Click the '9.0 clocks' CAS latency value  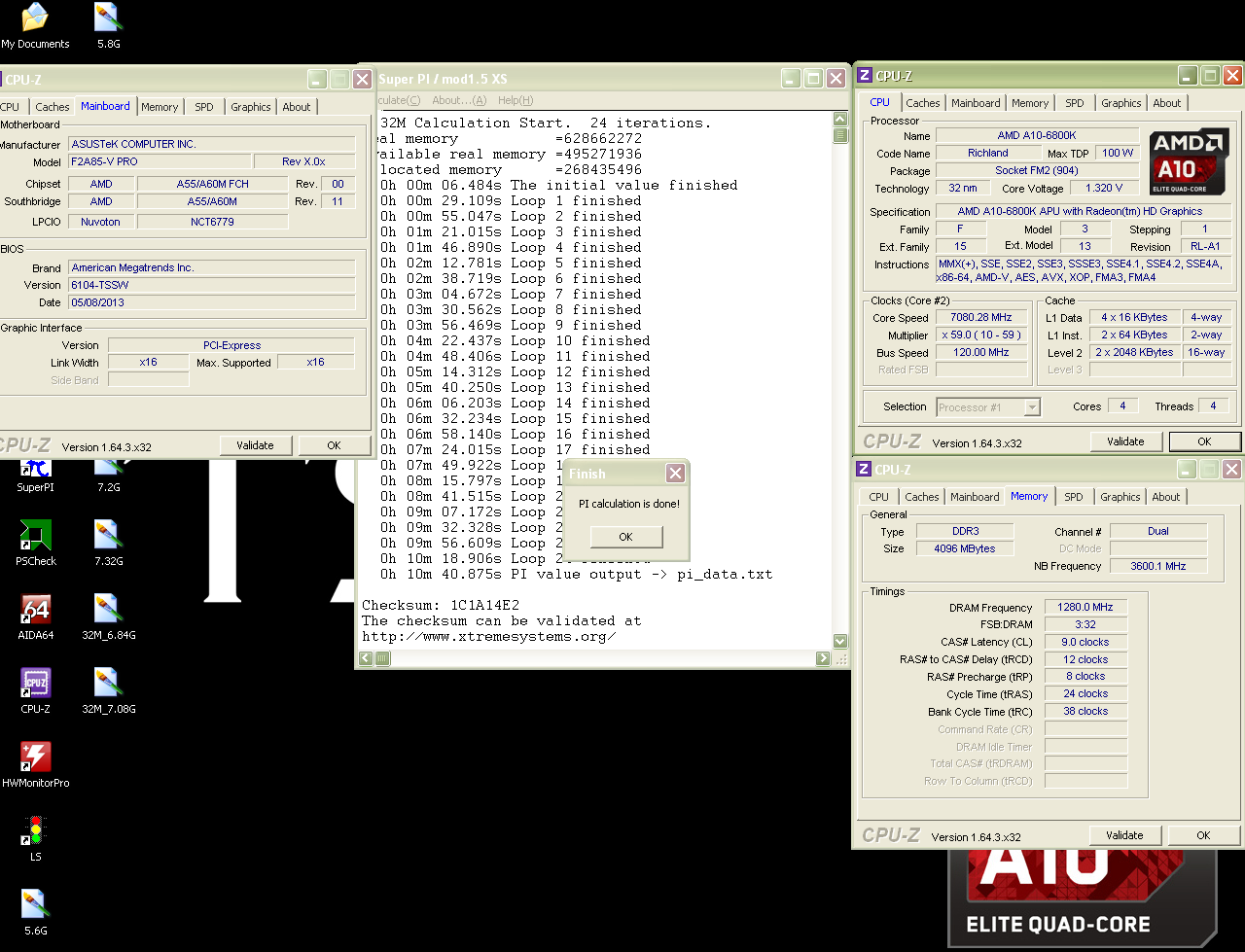coord(1085,643)
